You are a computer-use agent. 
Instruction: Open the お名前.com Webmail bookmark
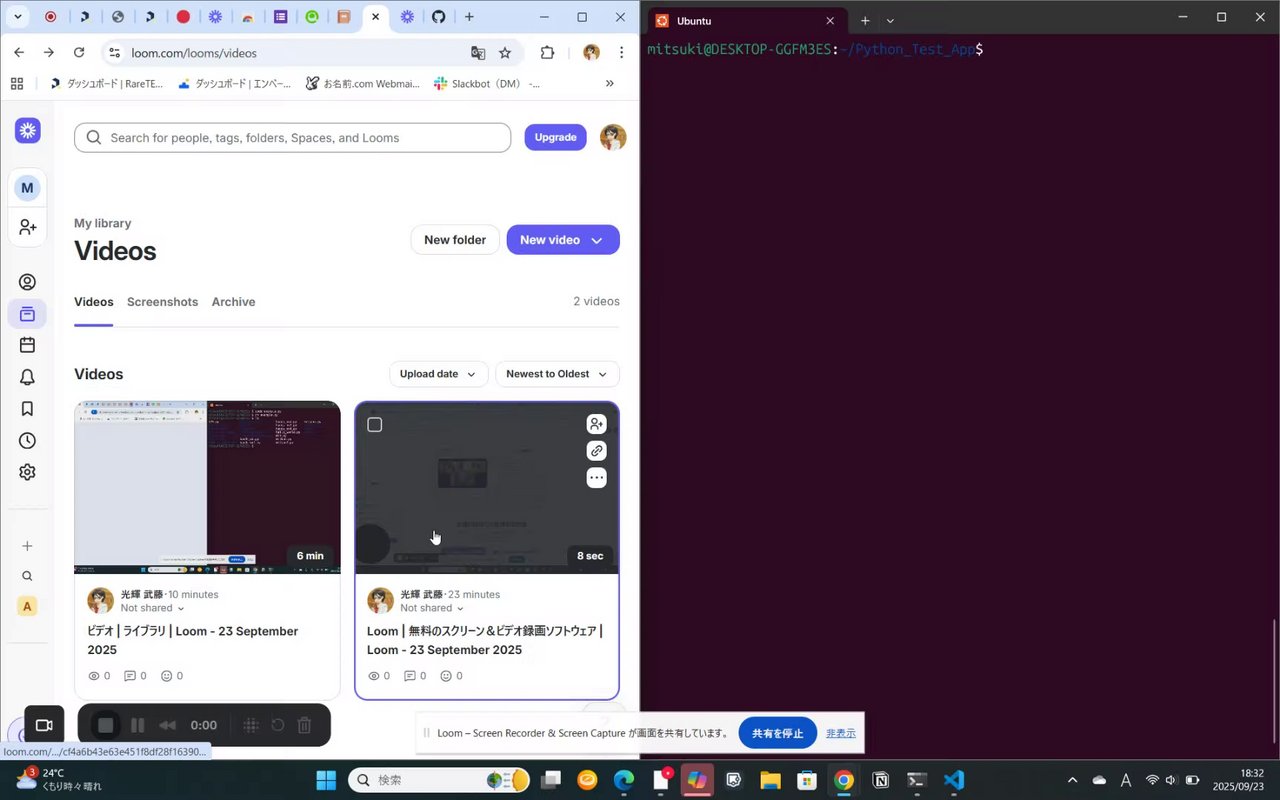click(x=364, y=84)
